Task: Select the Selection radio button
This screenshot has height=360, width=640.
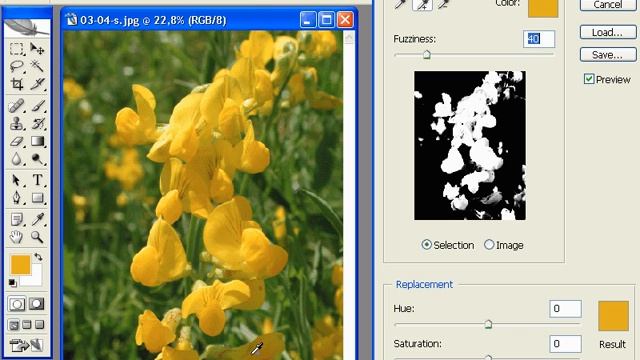Action: pos(426,244)
